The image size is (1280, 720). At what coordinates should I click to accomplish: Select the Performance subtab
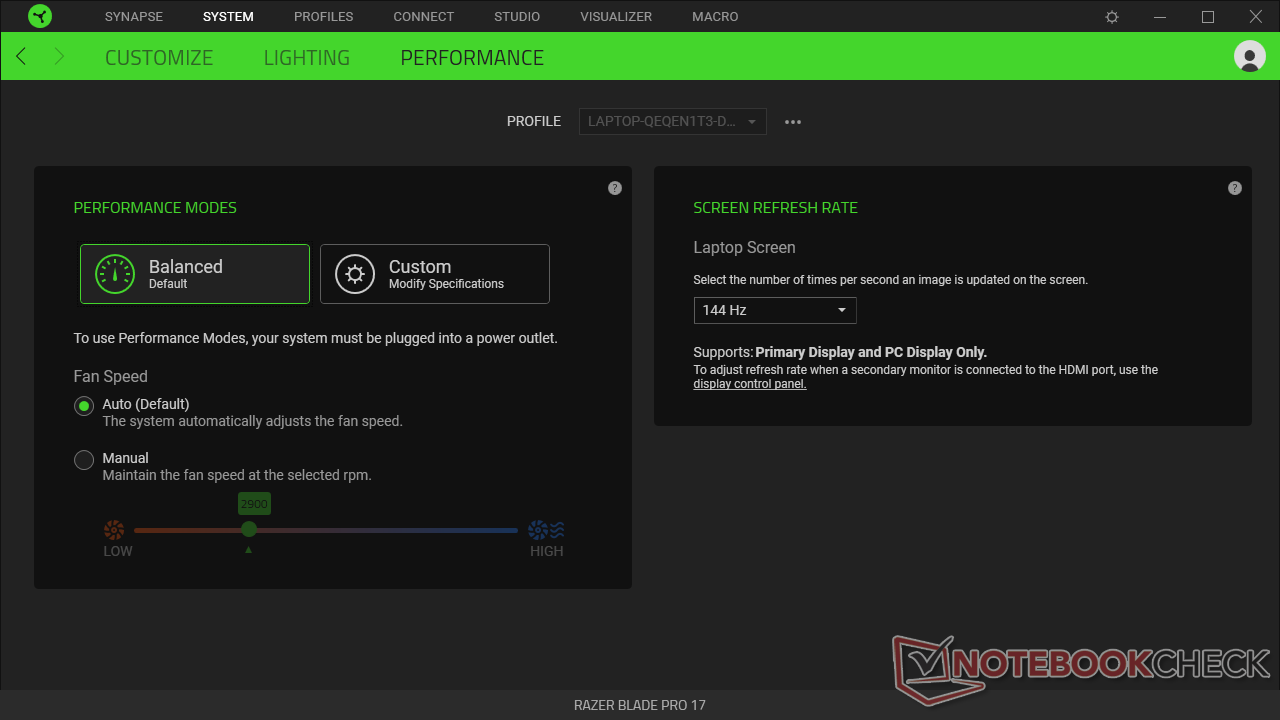(472, 58)
